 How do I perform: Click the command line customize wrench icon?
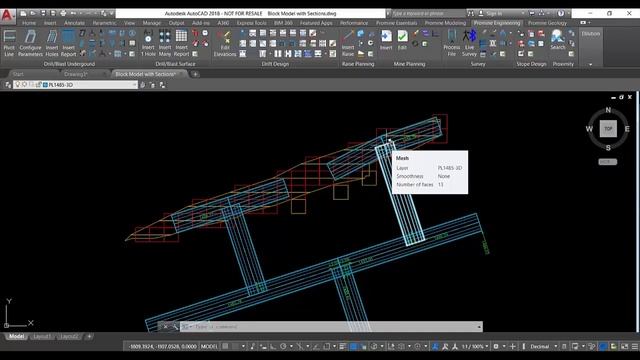[175, 327]
